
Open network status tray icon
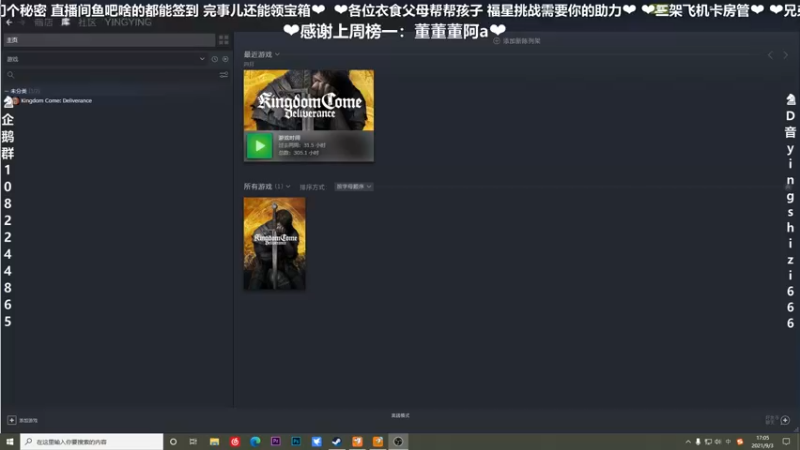[708, 442]
